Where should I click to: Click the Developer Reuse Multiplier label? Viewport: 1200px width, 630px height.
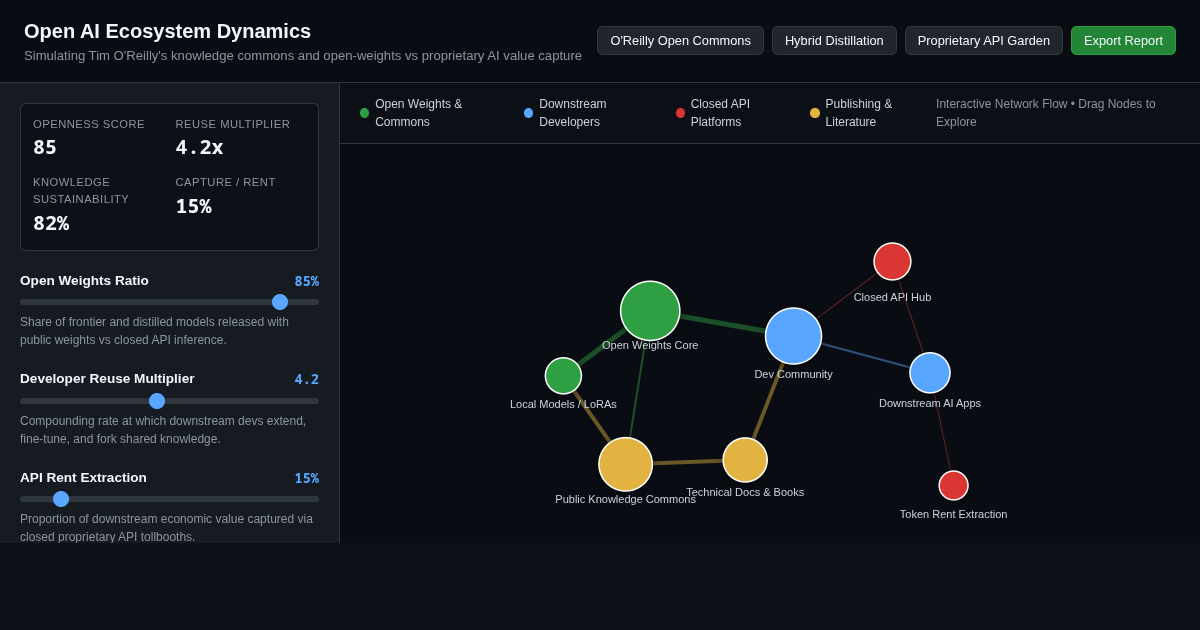point(107,379)
